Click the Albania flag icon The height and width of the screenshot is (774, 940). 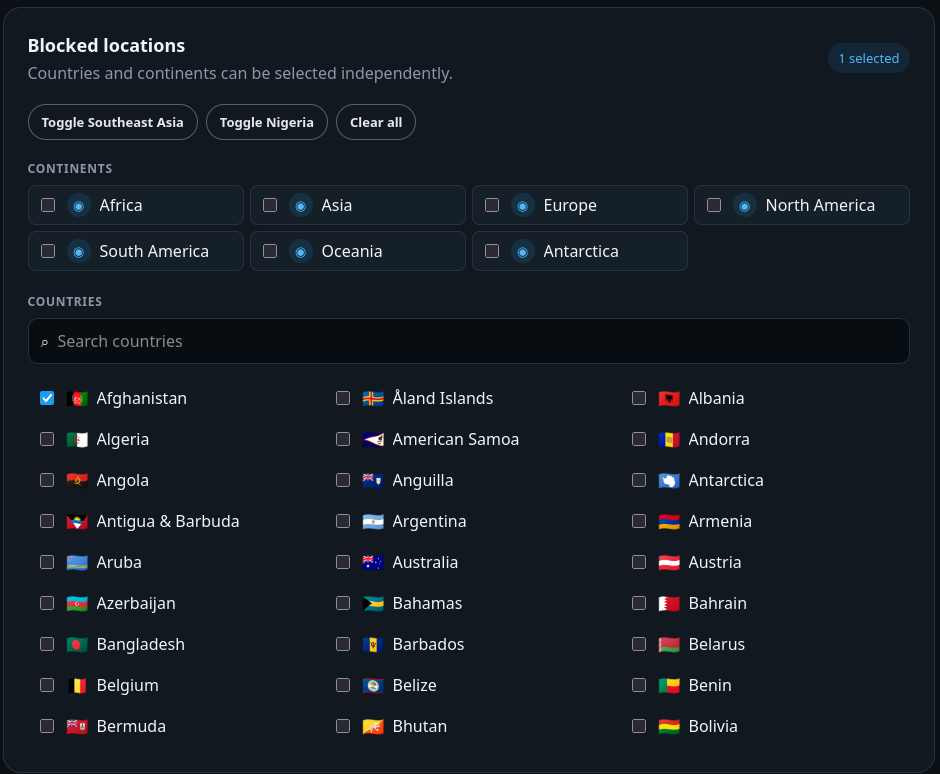coord(669,399)
